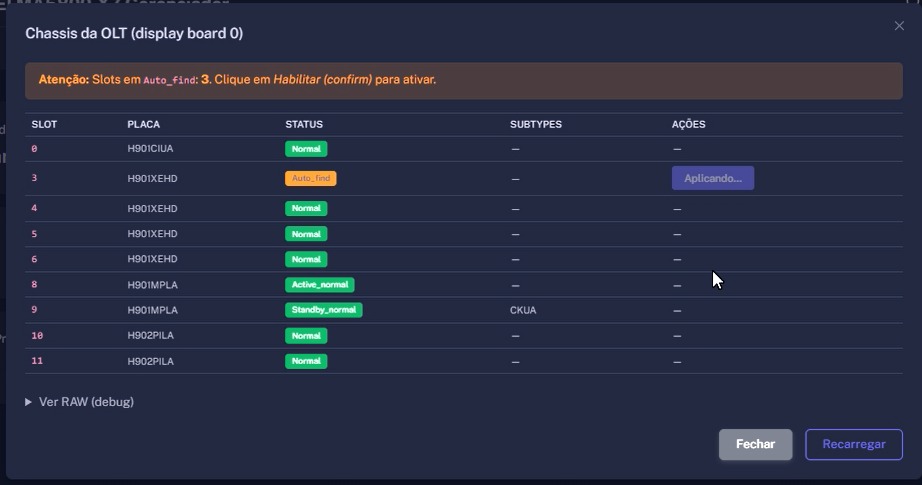This screenshot has height=485, width=922.
Task: Click slot 10 H902PILA board name
Action: click(151, 336)
